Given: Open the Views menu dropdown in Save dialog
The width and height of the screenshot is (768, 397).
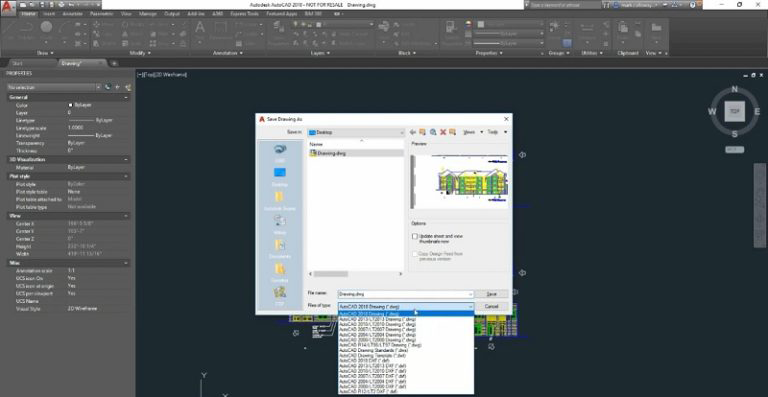Looking at the screenshot, I should coord(473,132).
